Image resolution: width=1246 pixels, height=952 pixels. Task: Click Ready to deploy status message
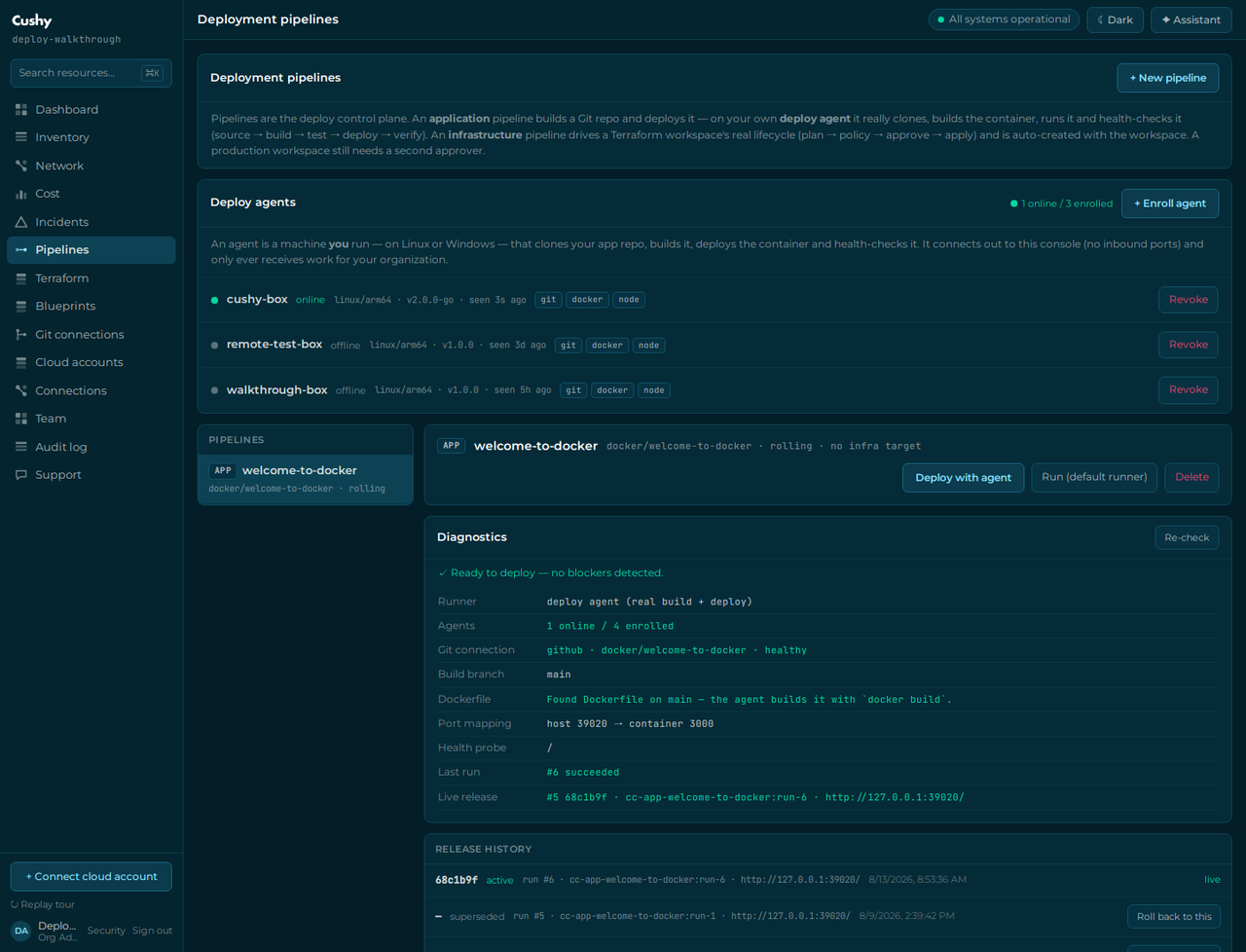point(551,573)
